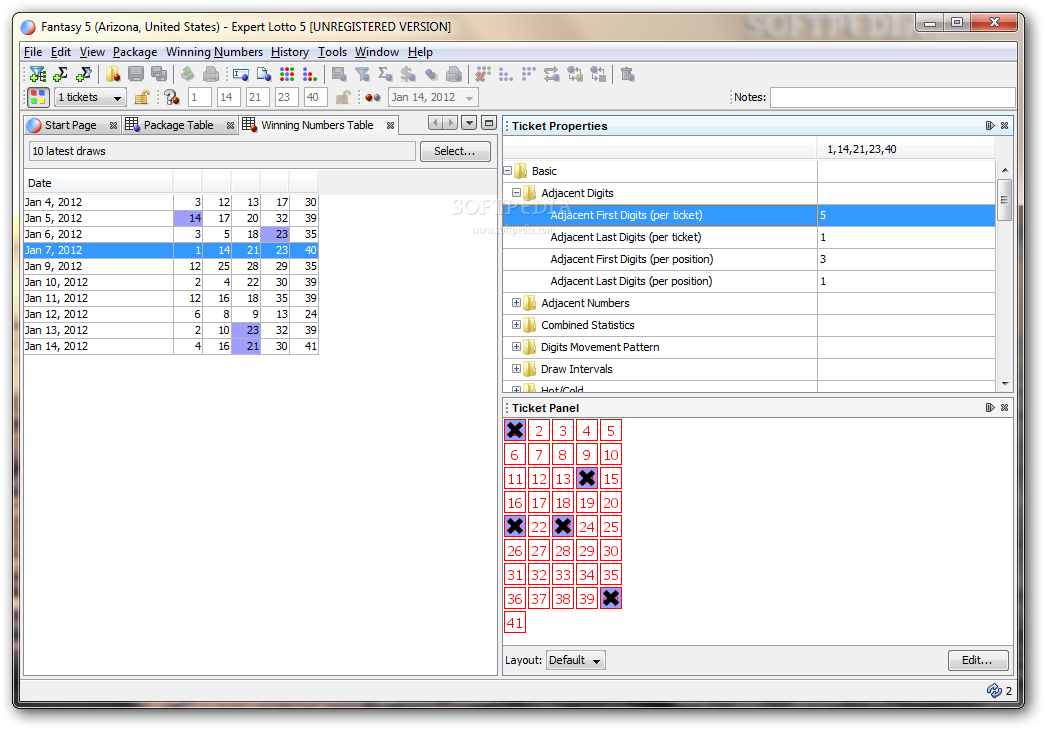Viewport: 1045px width, 729px height.
Task: Click the red X over dots icon
Action: point(483,74)
